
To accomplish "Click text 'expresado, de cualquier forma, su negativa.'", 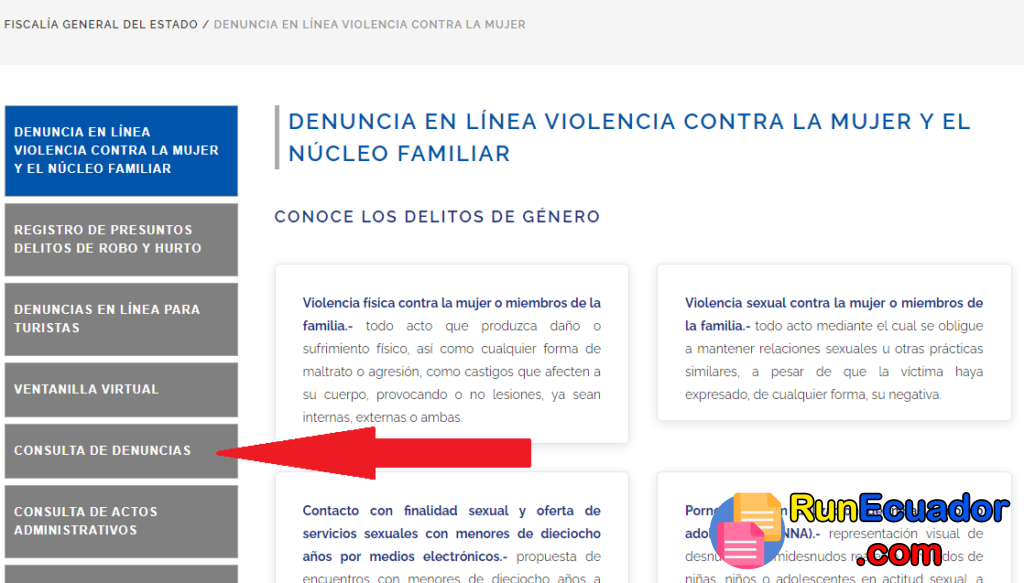I will [x=813, y=394].
